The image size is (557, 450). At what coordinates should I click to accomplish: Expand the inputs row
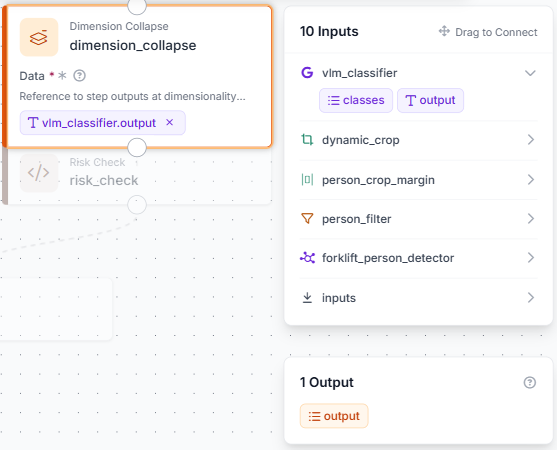tap(531, 298)
